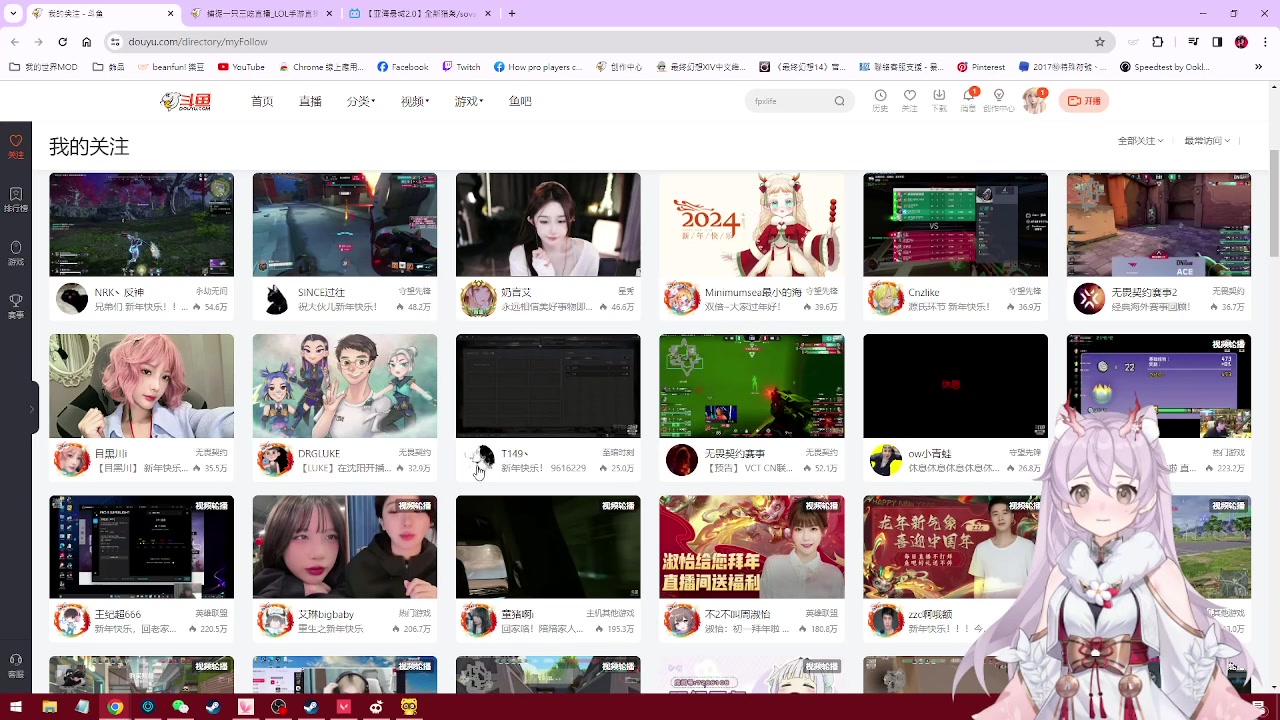The height and width of the screenshot is (720, 1280).
Task: Open the 我的世界MOD bookmark folder
Action: (x=43, y=67)
